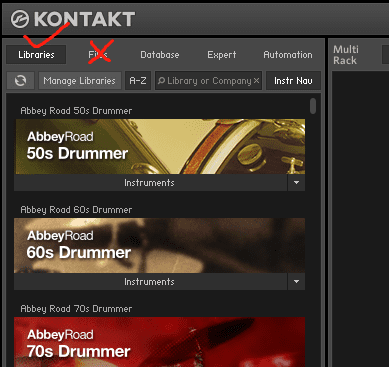
Task: Clear the library search with the X icon
Action: 256,81
